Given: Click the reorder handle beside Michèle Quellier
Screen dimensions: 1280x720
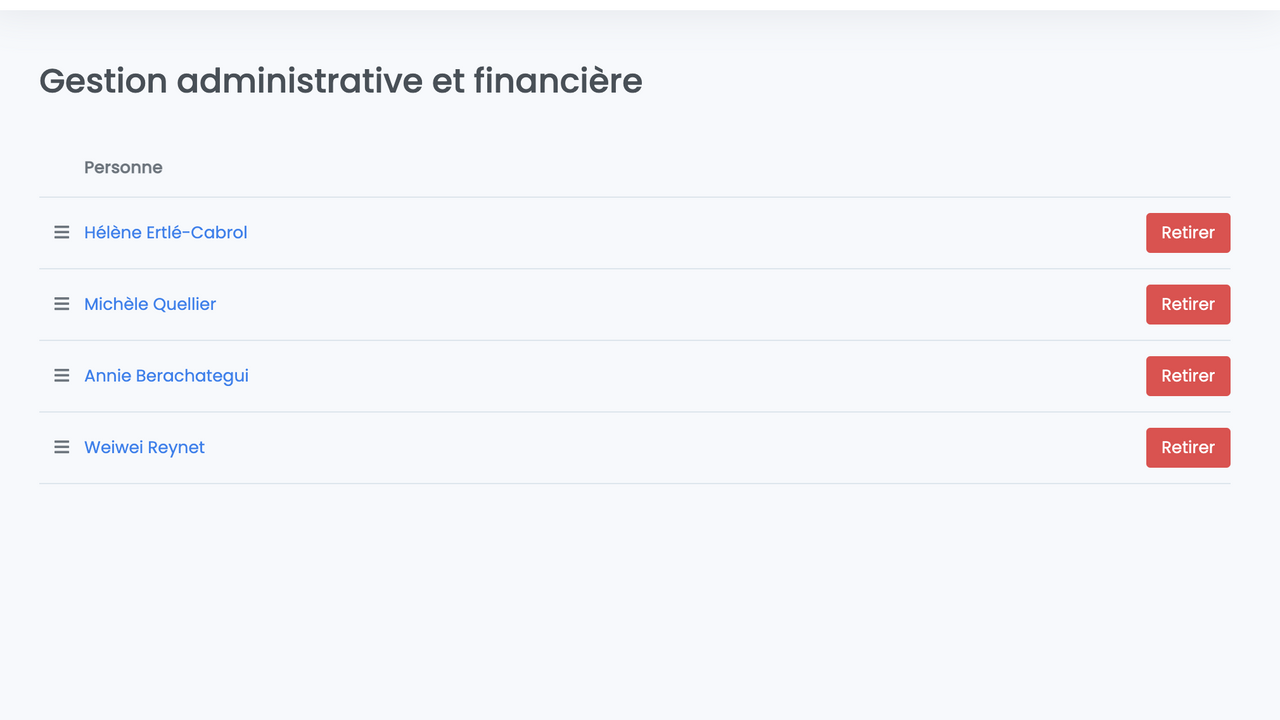Looking at the screenshot, I should tap(62, 304).
